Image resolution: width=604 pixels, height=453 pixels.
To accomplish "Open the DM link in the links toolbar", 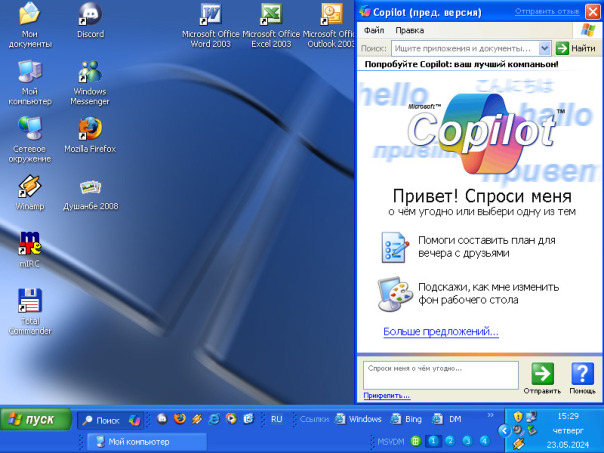I will [447, 419].
